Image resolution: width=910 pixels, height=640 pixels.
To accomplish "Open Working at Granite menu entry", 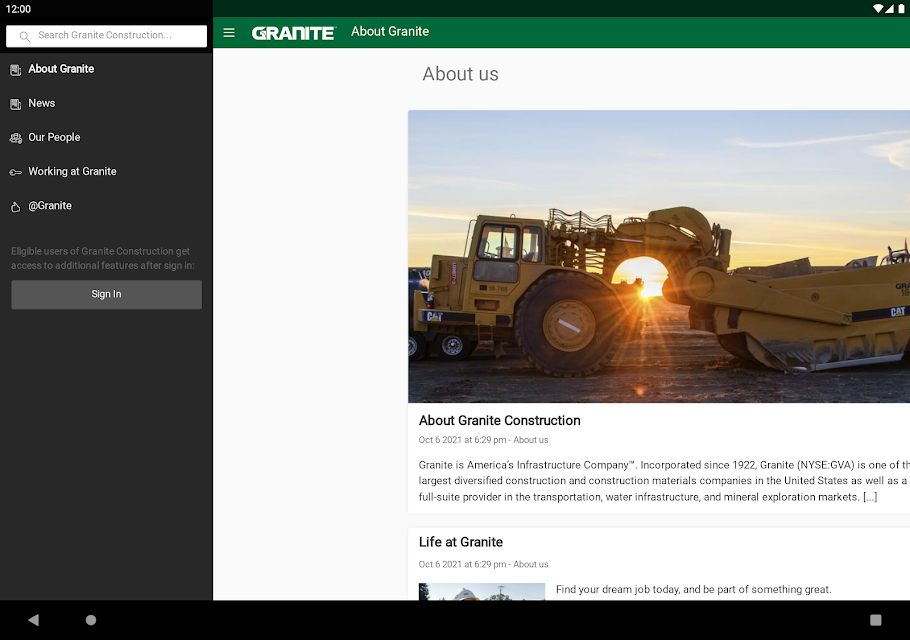I will [72, 171].
